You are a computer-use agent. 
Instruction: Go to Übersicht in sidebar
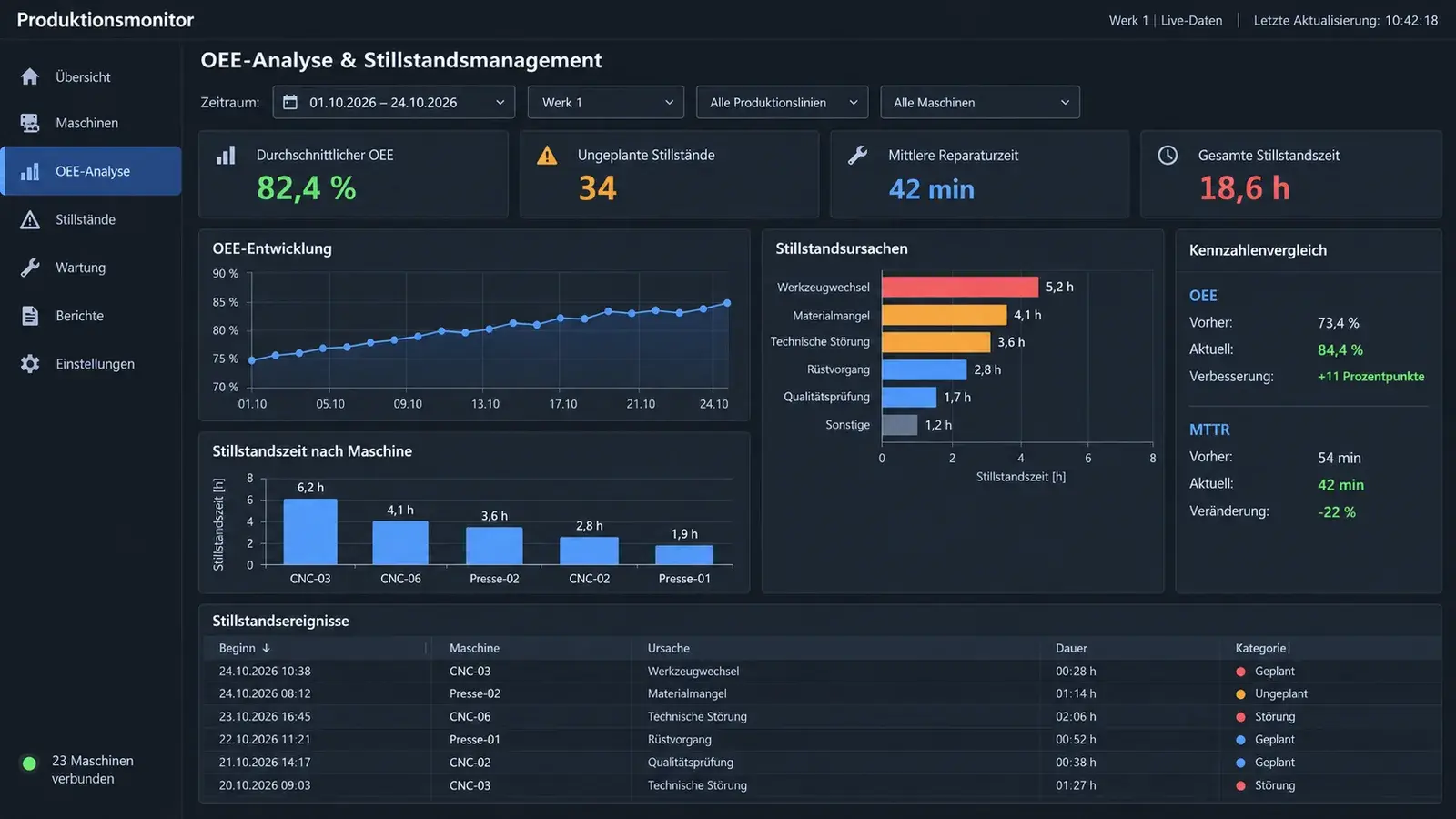[83, 77]
